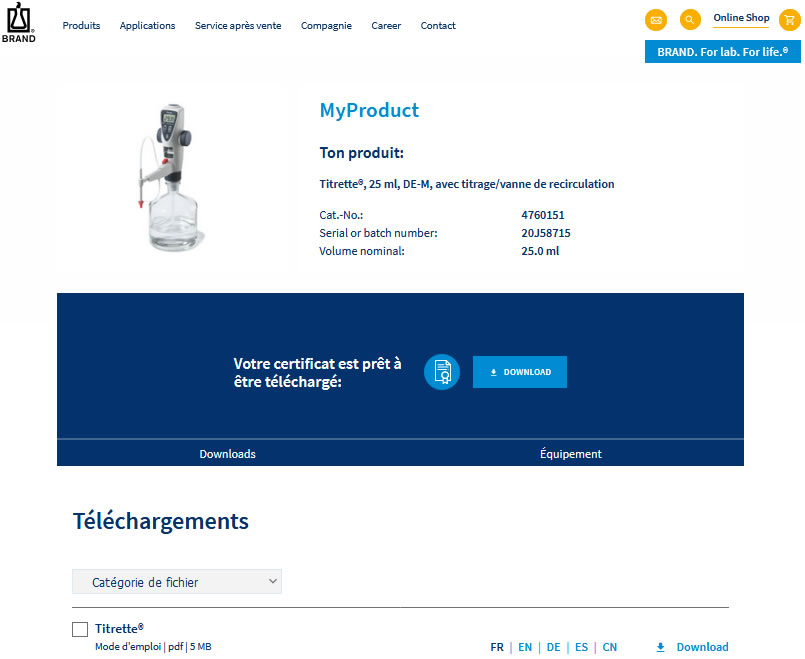
Task: Click the MyProduct heading
Action: 369,110
